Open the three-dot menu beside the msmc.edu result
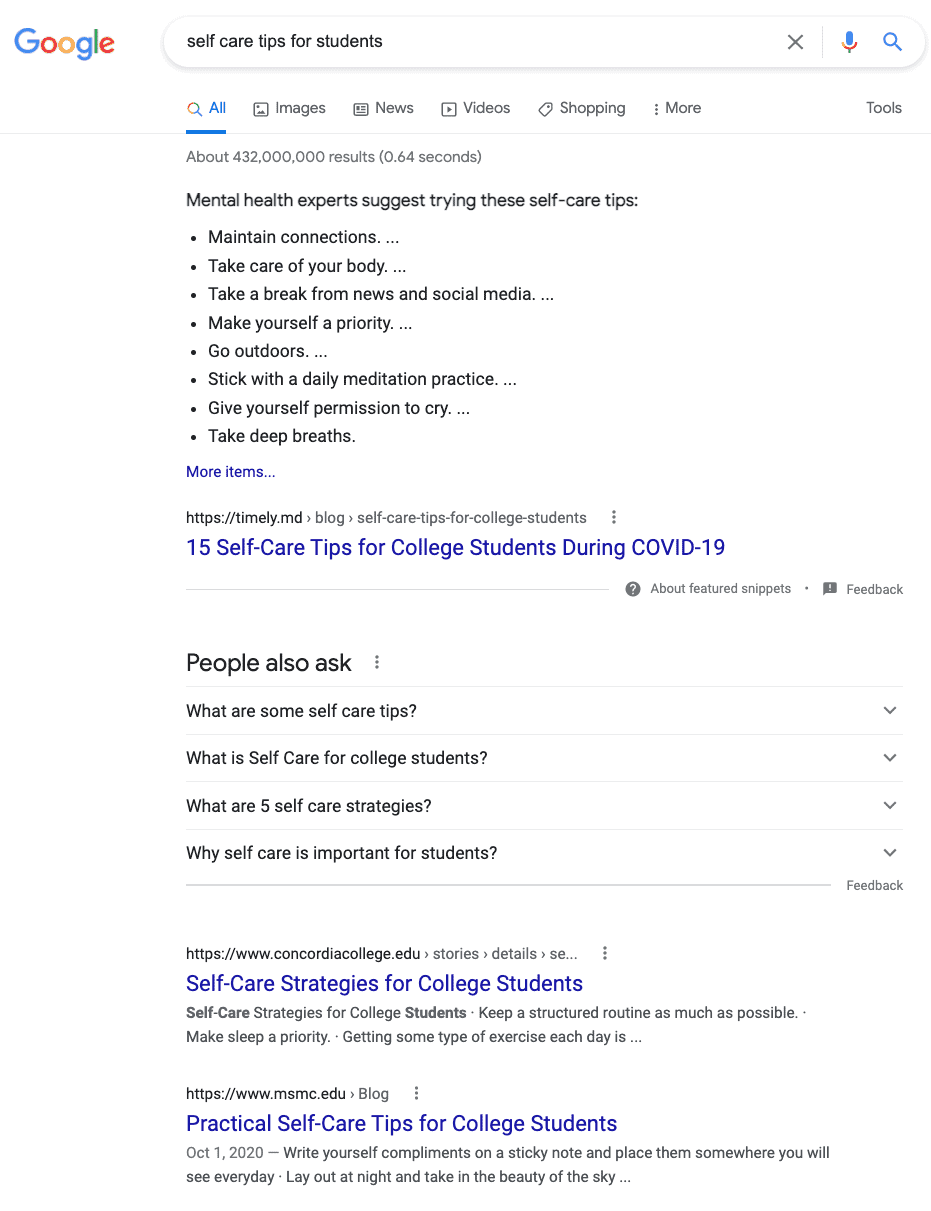931x1211 pixels. coord(417,1093)
